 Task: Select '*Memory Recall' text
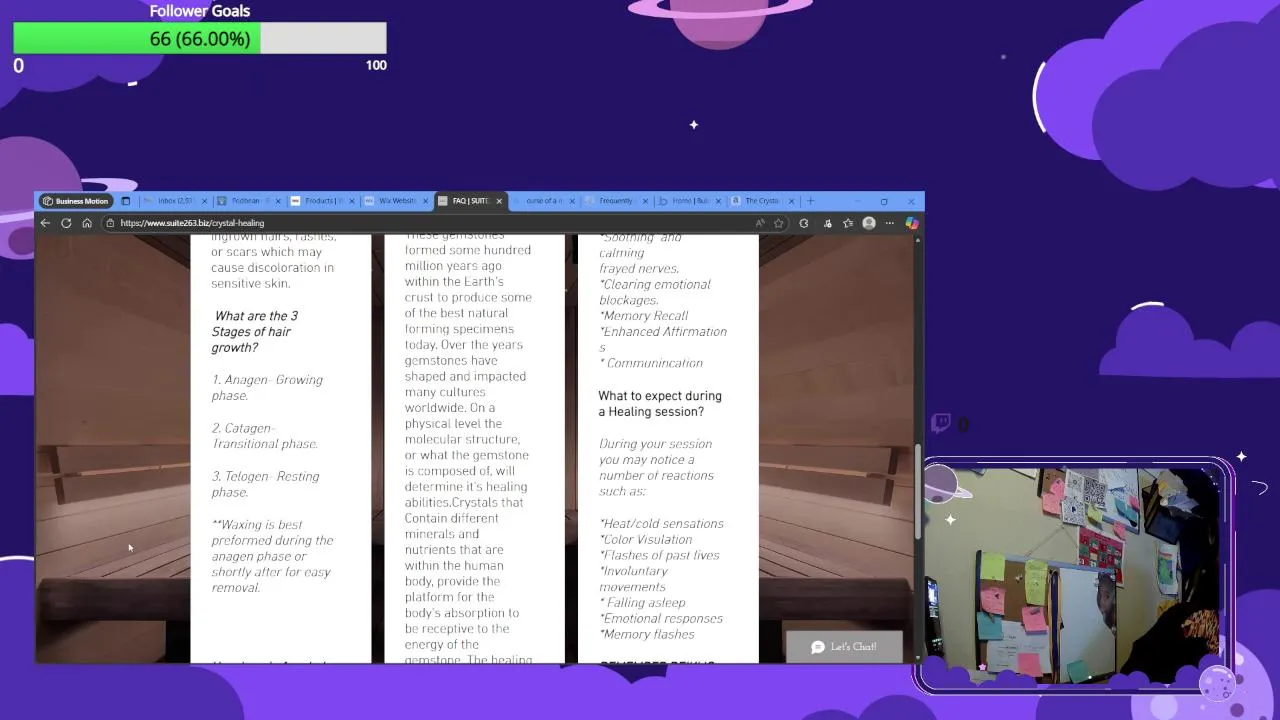click(x=644, y=316)
